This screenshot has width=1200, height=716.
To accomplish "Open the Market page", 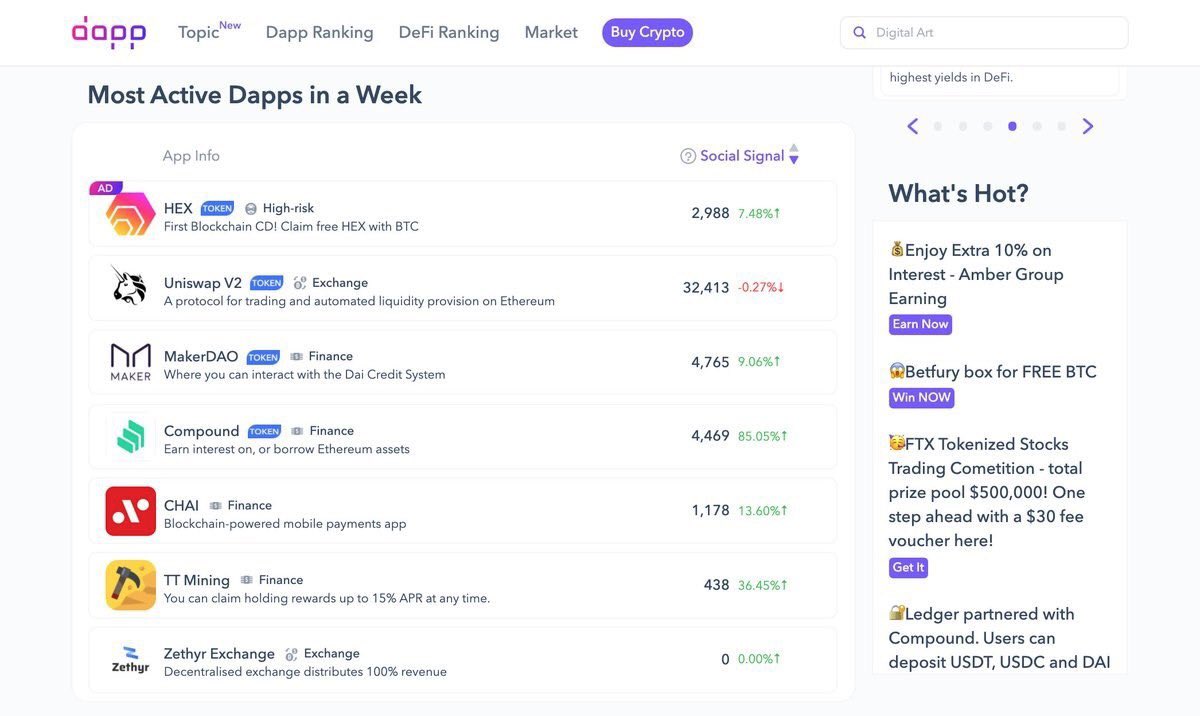I will pyautogui.click(x=551, y=32).
